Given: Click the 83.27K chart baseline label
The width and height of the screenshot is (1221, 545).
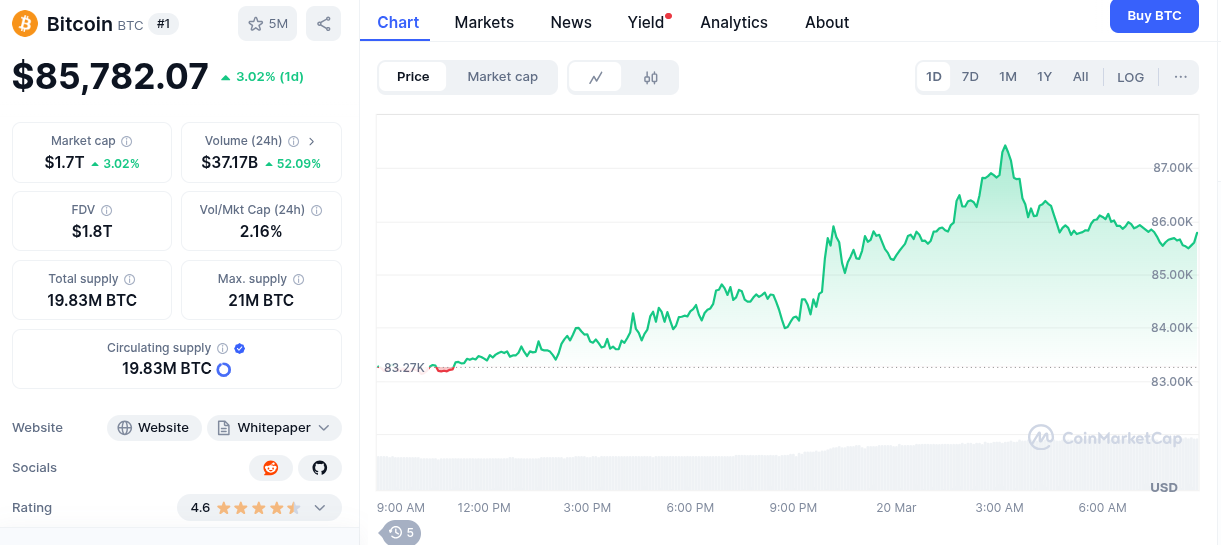Looking at the screenshot, I should (x=404, y=367).
